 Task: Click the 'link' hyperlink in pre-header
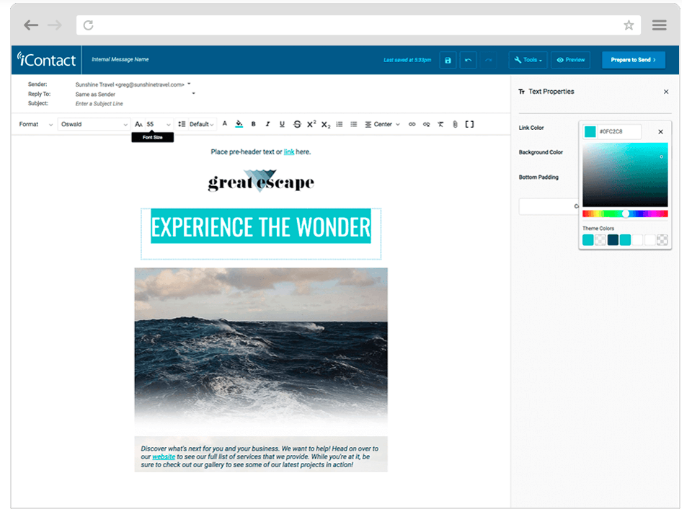(x=289, y=152)
